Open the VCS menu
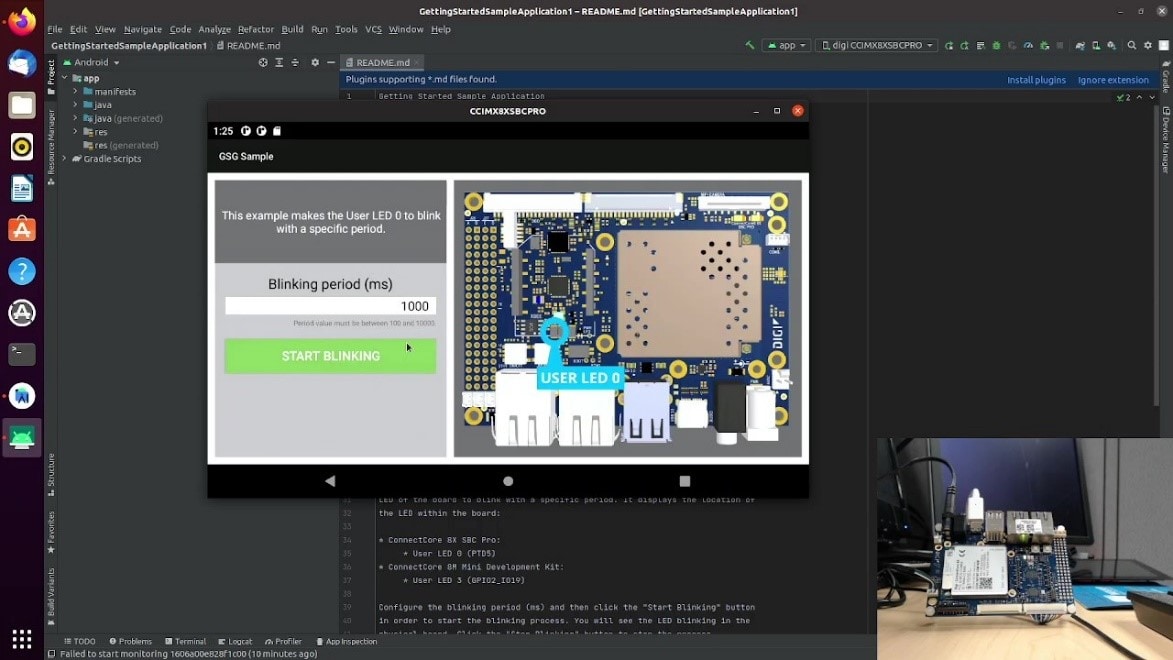 373,29
